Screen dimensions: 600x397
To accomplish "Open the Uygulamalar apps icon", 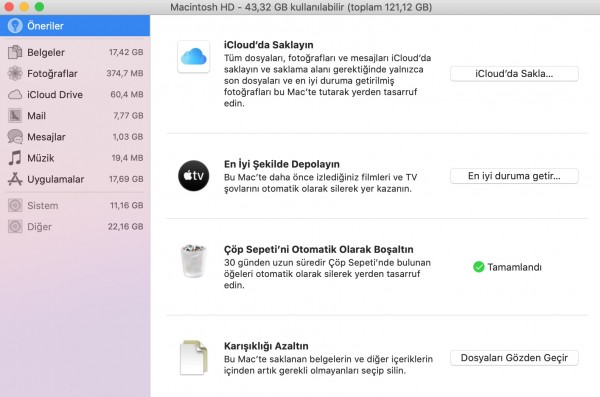I will [15, 179].
